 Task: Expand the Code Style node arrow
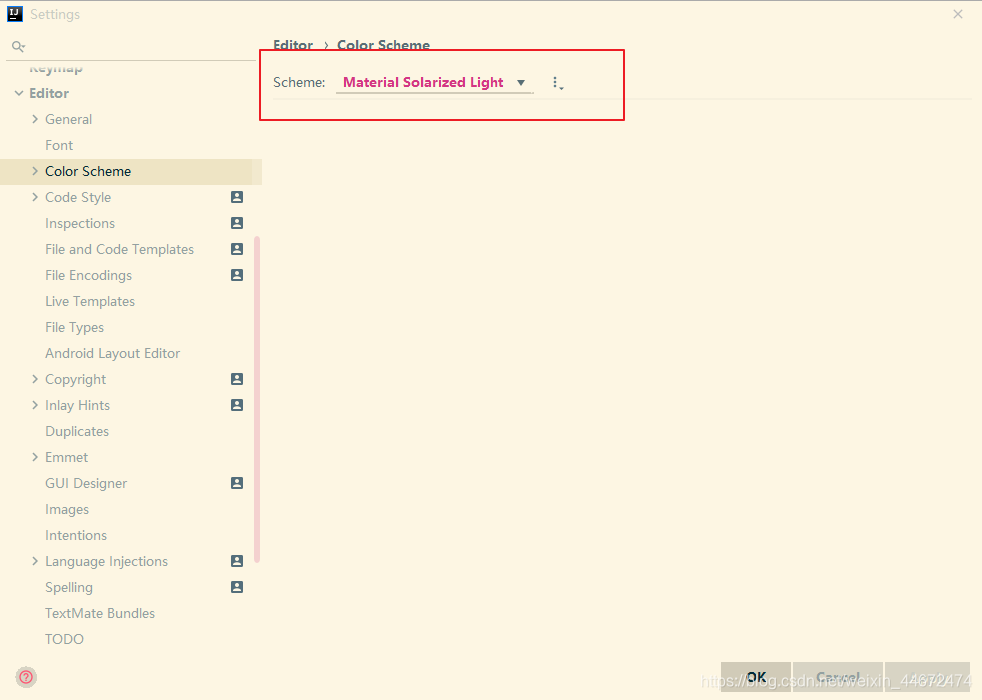(35, 197)
